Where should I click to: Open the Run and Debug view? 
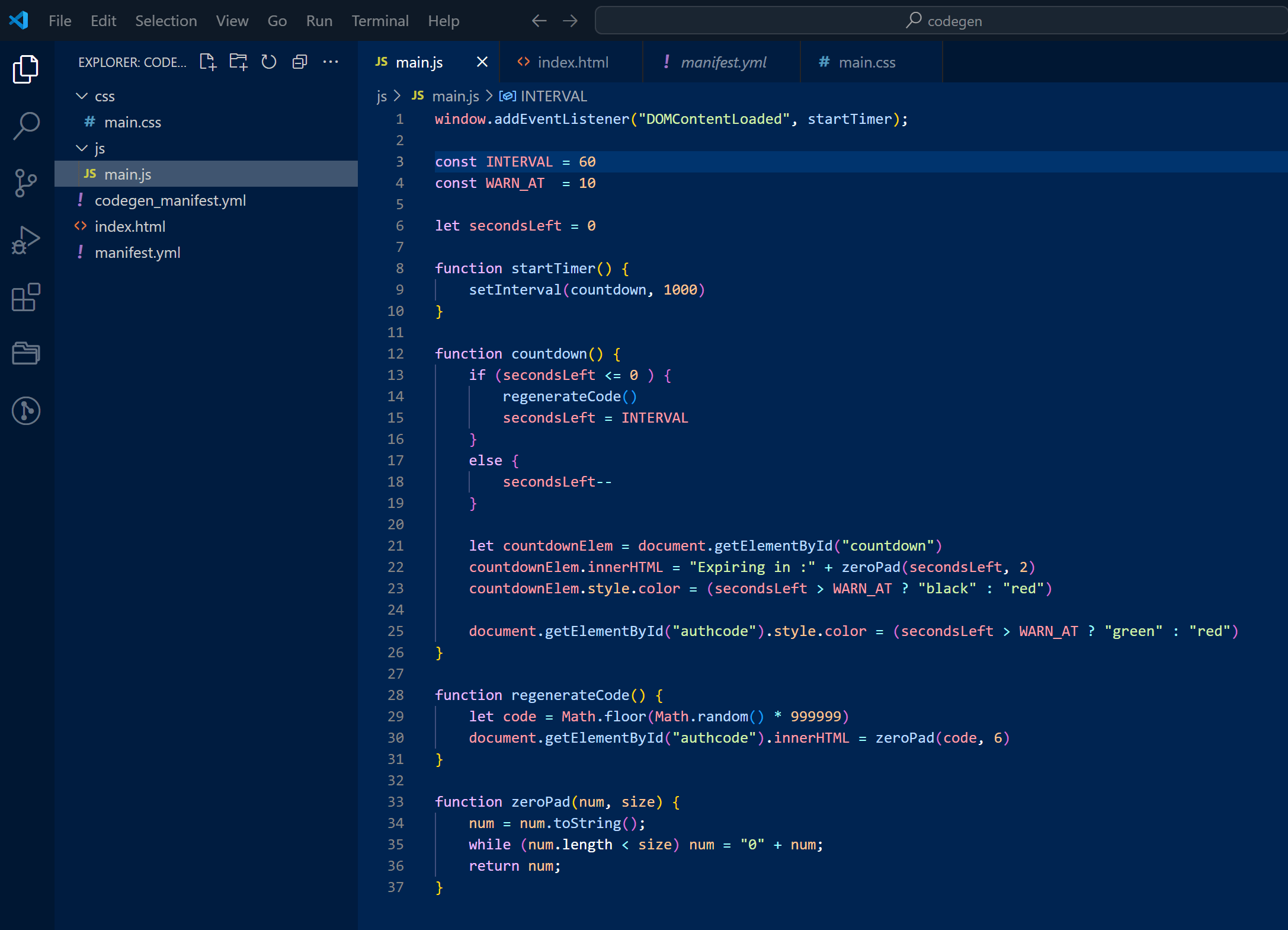25,239
